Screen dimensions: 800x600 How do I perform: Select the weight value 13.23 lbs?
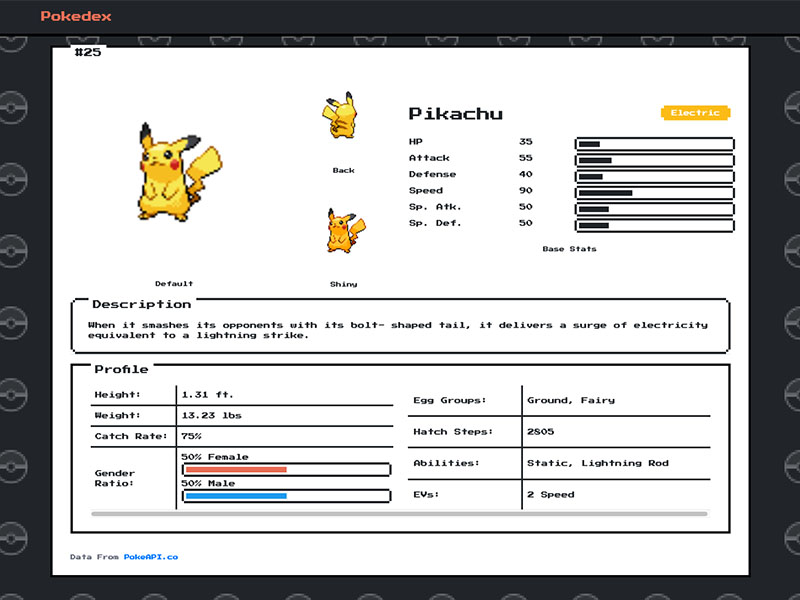211,415
